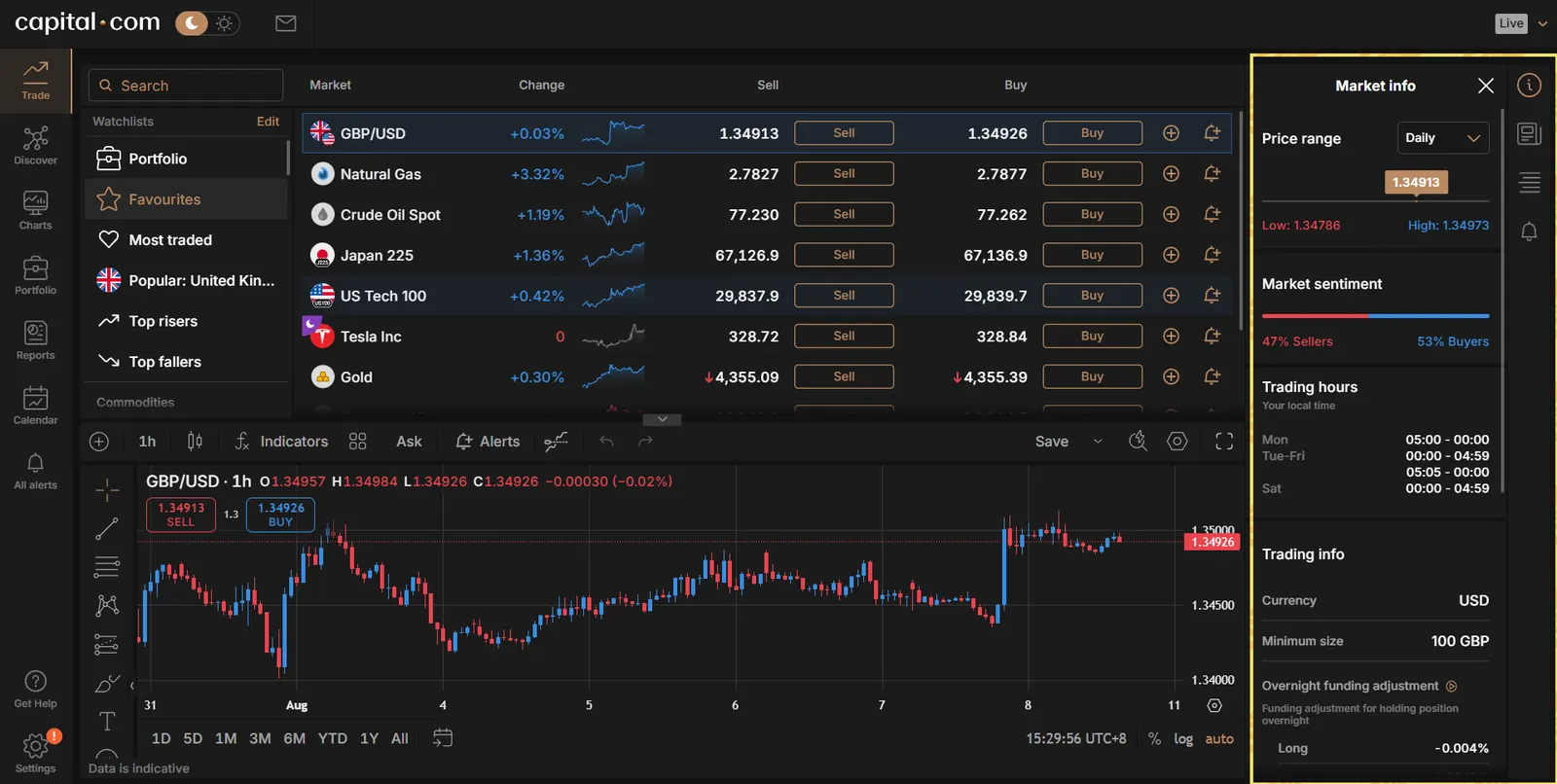
Task: Select the crosshair cursor tool
Action: (107, 489)
